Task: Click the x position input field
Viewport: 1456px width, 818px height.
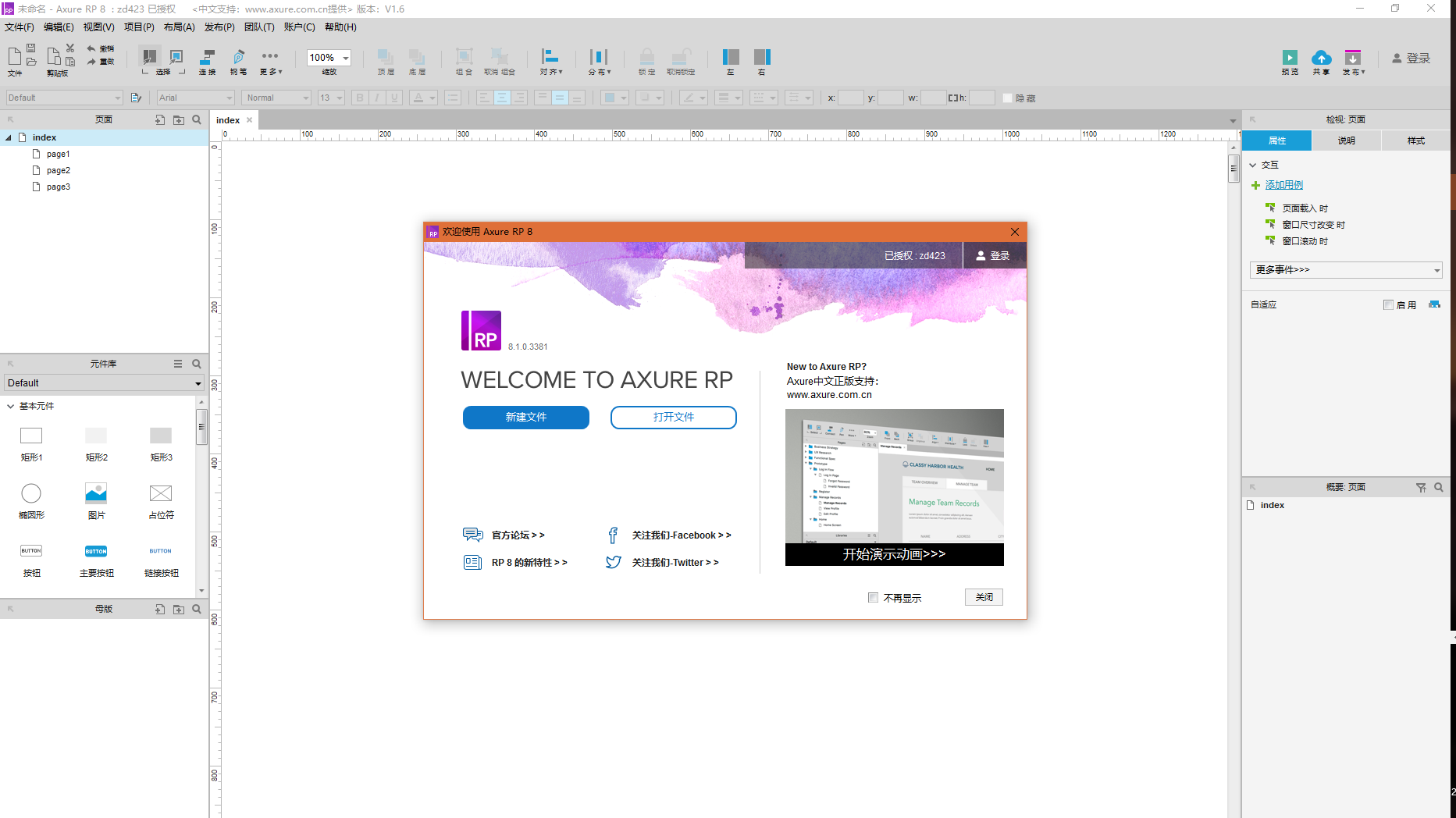Action: pos(850,98)
